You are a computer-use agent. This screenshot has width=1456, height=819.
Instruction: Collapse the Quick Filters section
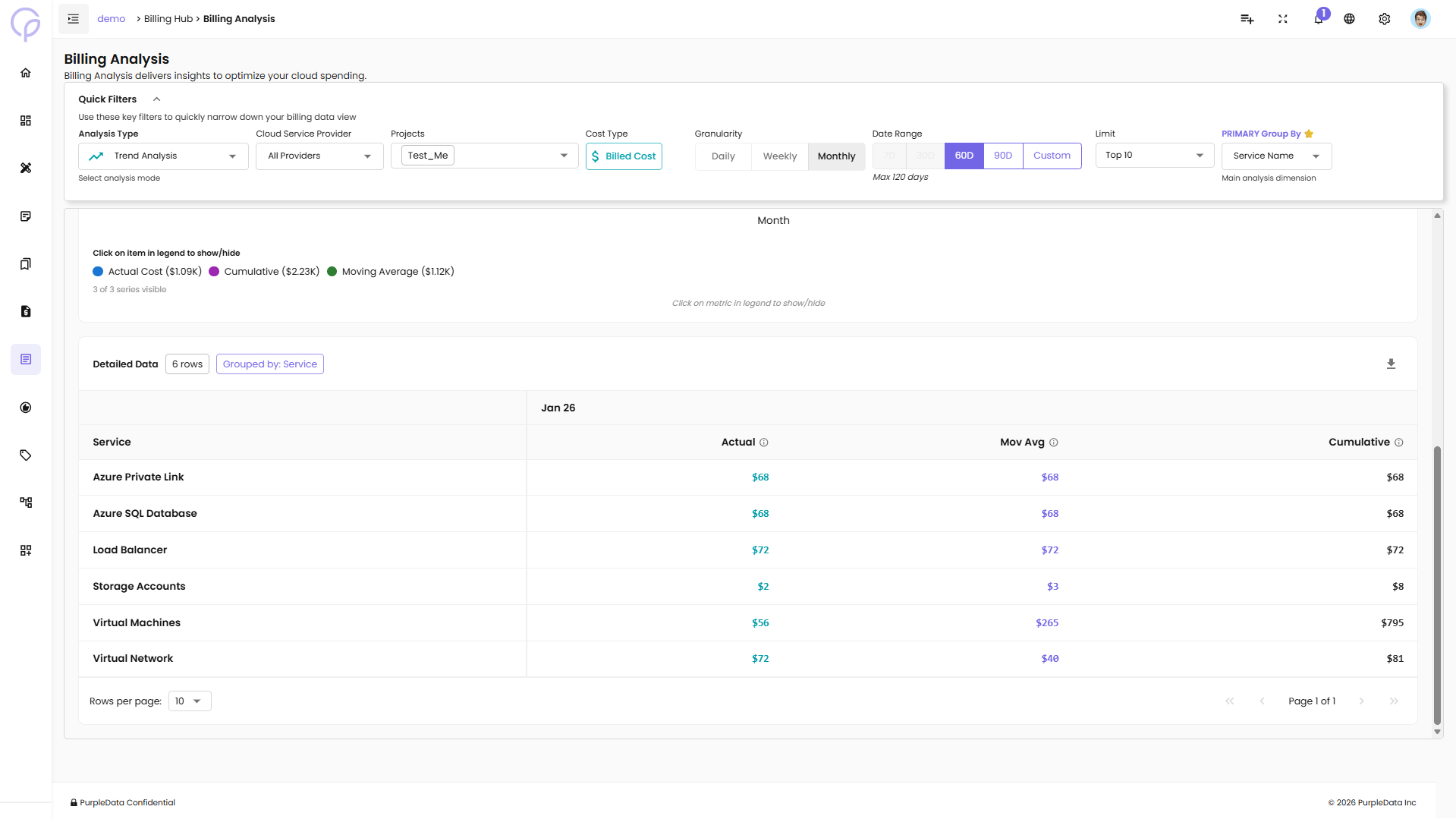tap(157, 99)
